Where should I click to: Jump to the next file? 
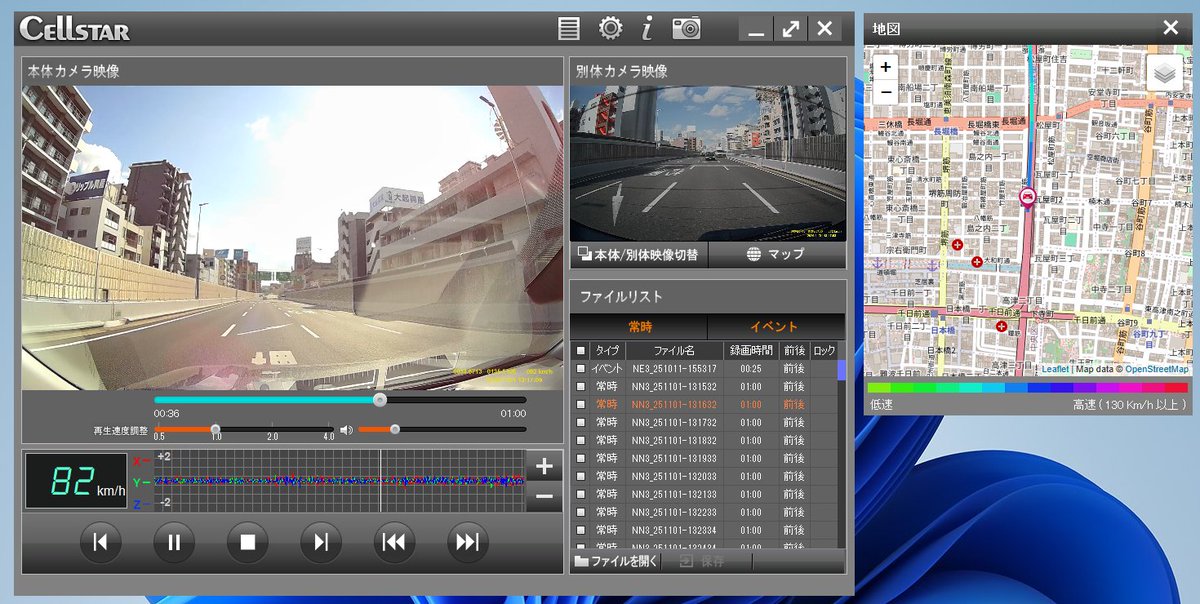click(x=467, y=542)
